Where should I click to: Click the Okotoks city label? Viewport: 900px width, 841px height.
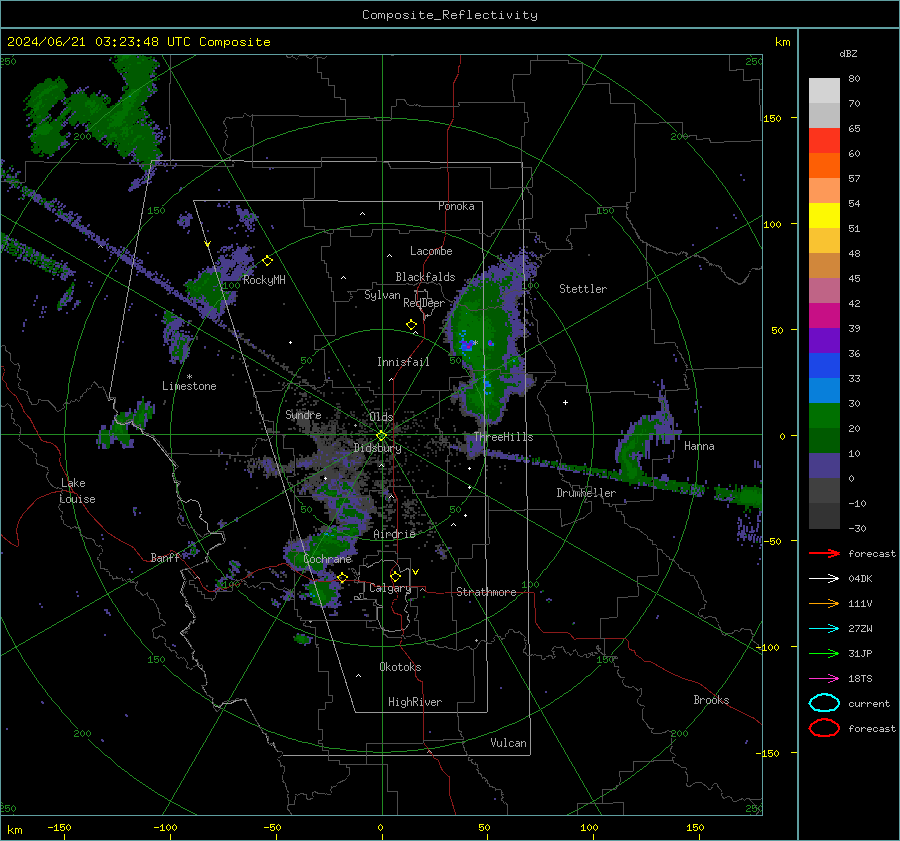(400, 667)
